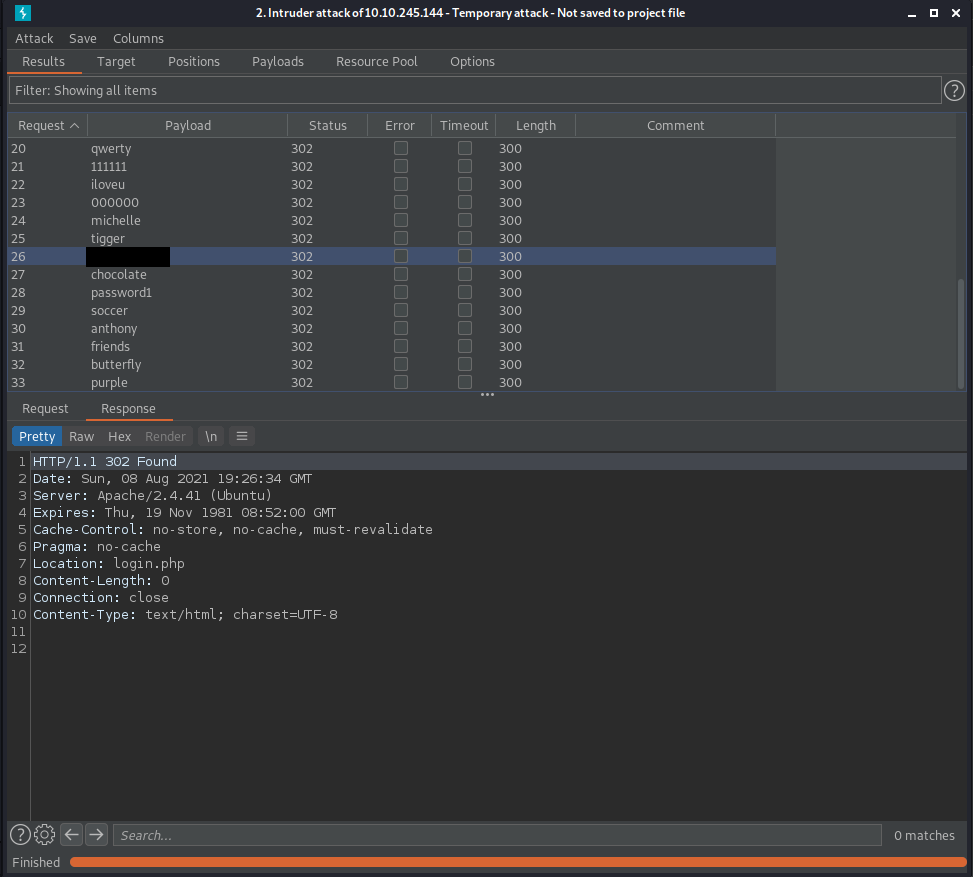Click the orange attack progress bar

(x=516, y=862)
